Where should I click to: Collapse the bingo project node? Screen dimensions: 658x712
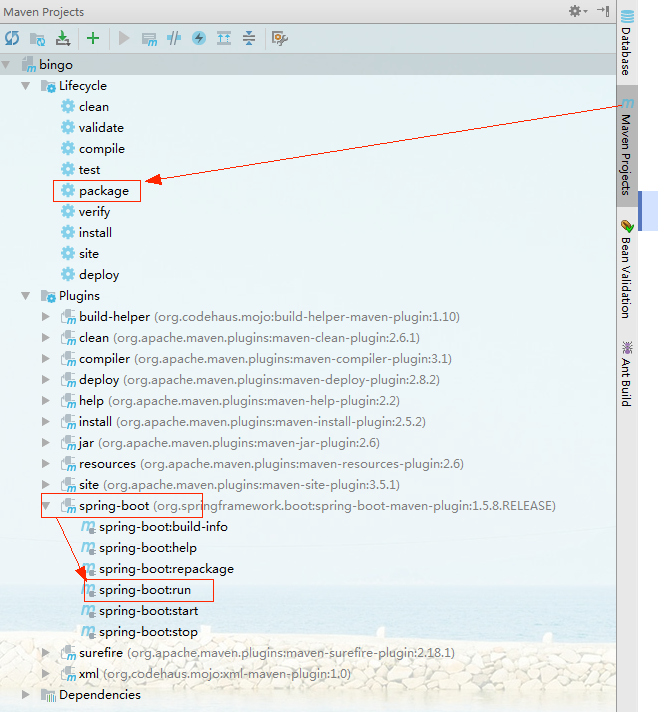6,65
